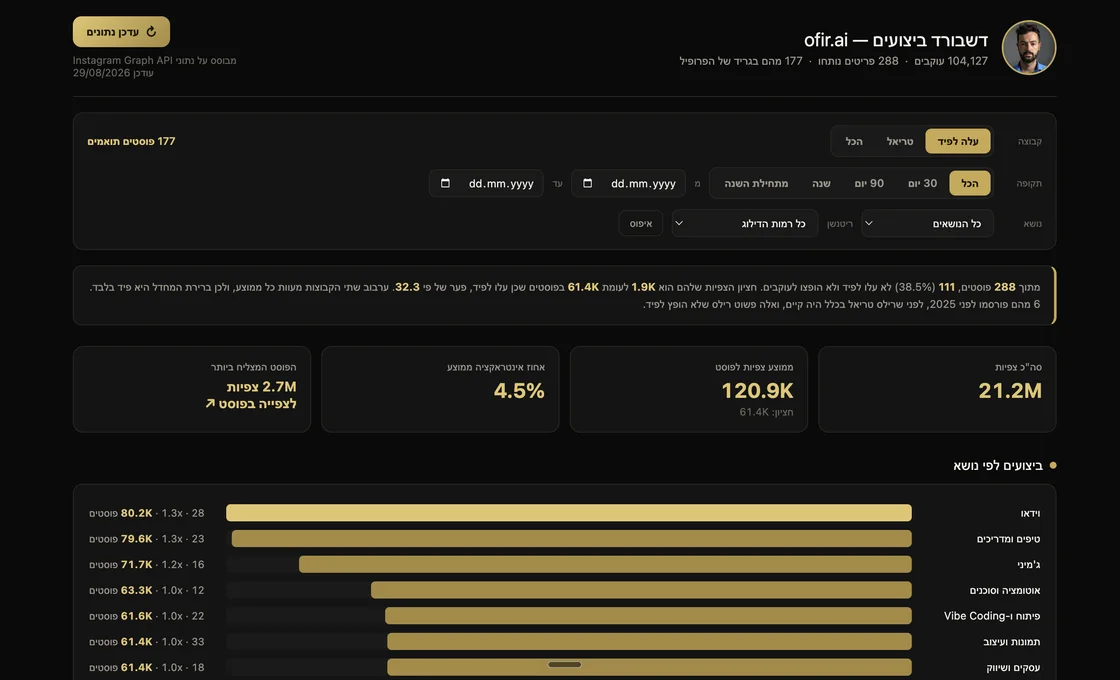The width and height of the screenshot is (1120, 680).
Task: Click the 63.3K value in אוטומציה וסוכנים row
Action: (x=136, y=590)
